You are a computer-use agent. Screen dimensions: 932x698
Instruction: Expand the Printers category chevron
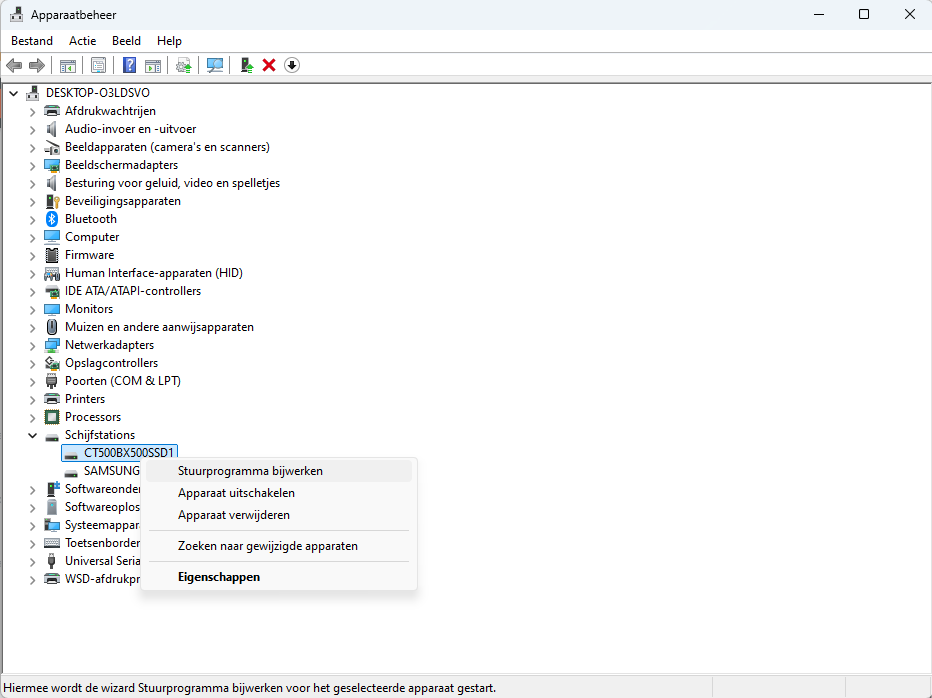(33, 400)
